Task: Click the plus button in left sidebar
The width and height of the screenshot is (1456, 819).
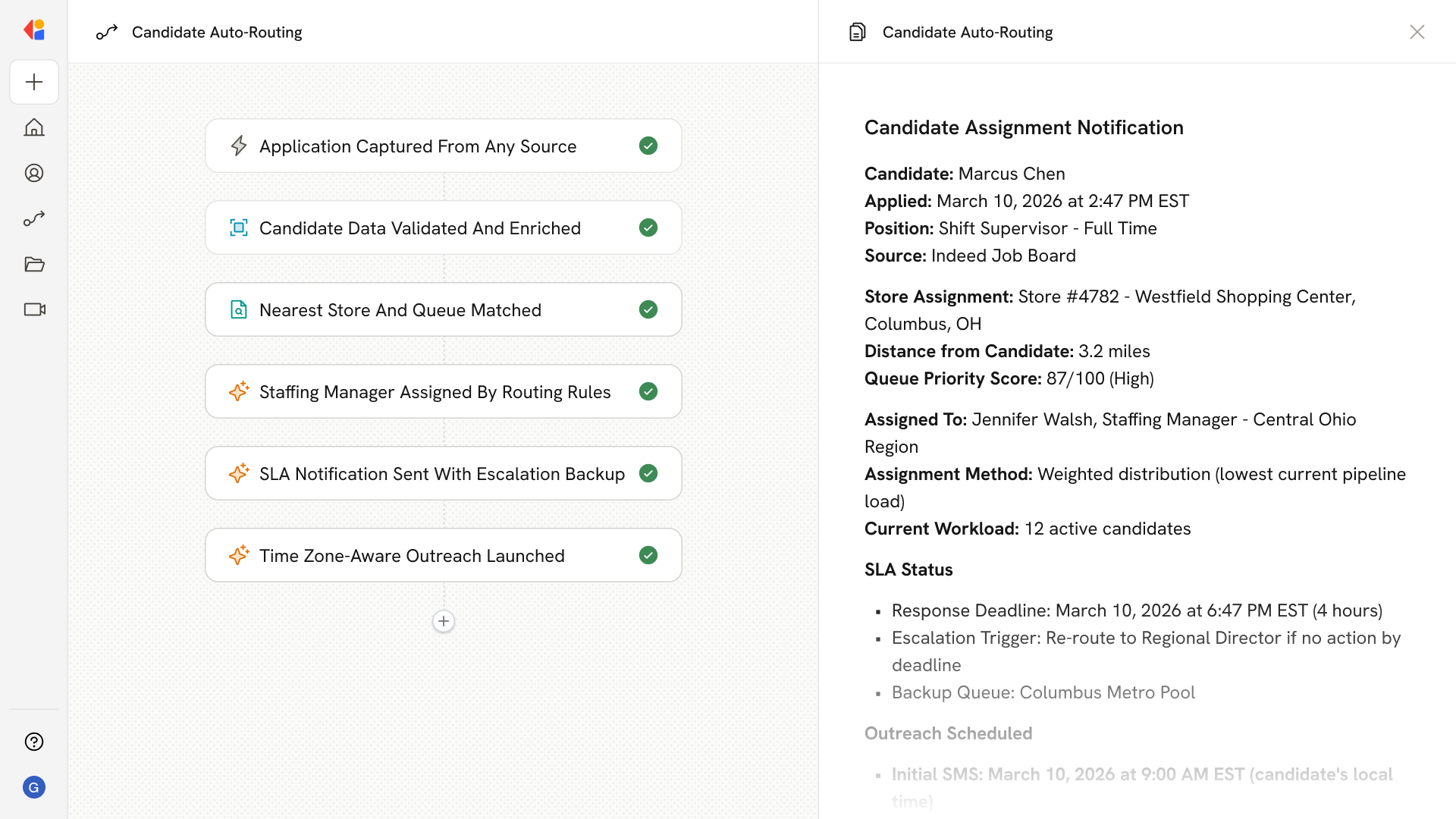Action: [x=34, y=82]
